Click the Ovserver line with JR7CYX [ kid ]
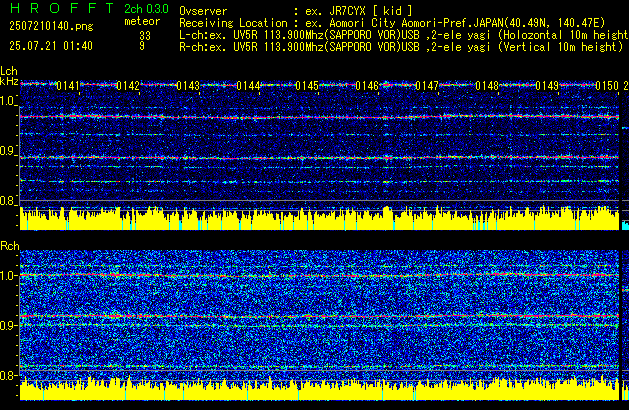The image size is (629, 410). 296,11
